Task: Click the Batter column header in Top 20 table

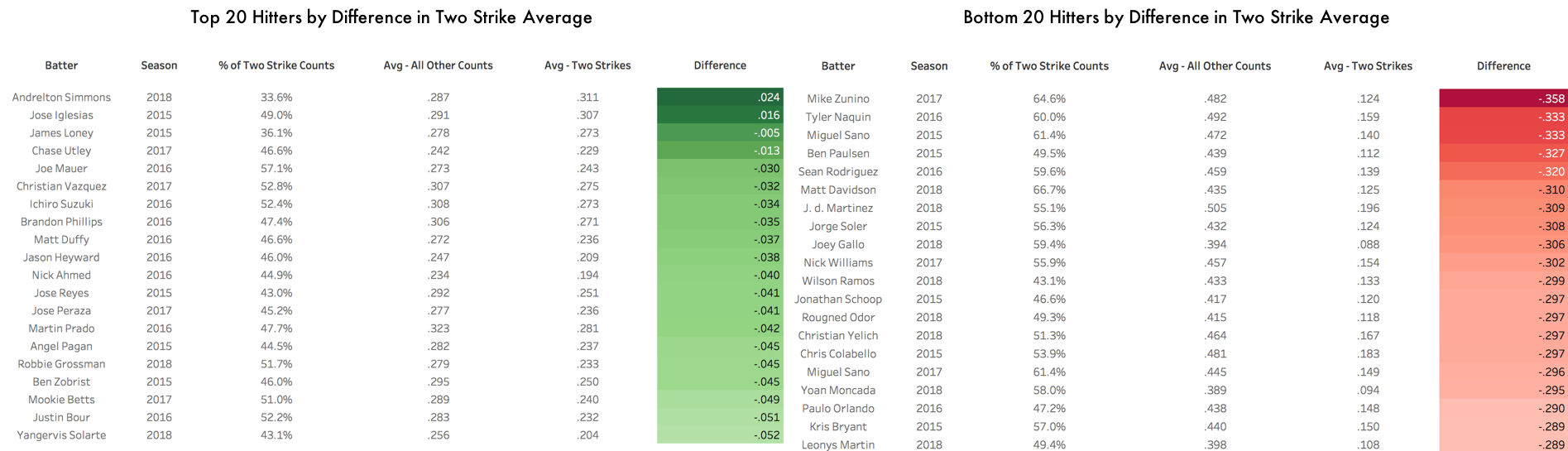Action: pyautogui.click(x=61, y=65)
